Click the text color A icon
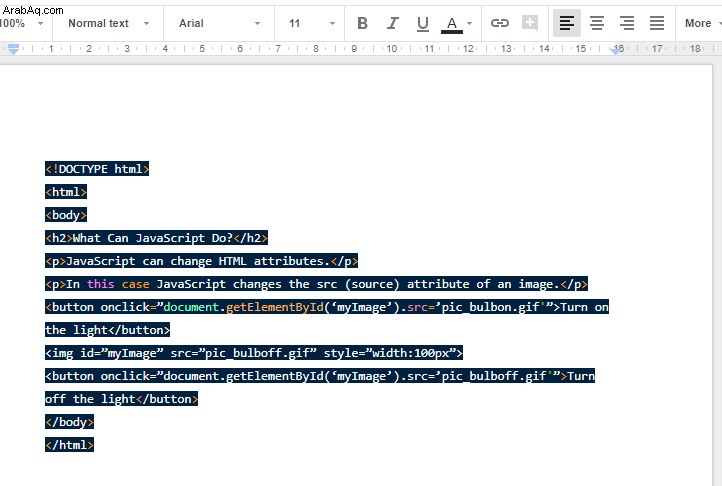 tap(452, 24)
